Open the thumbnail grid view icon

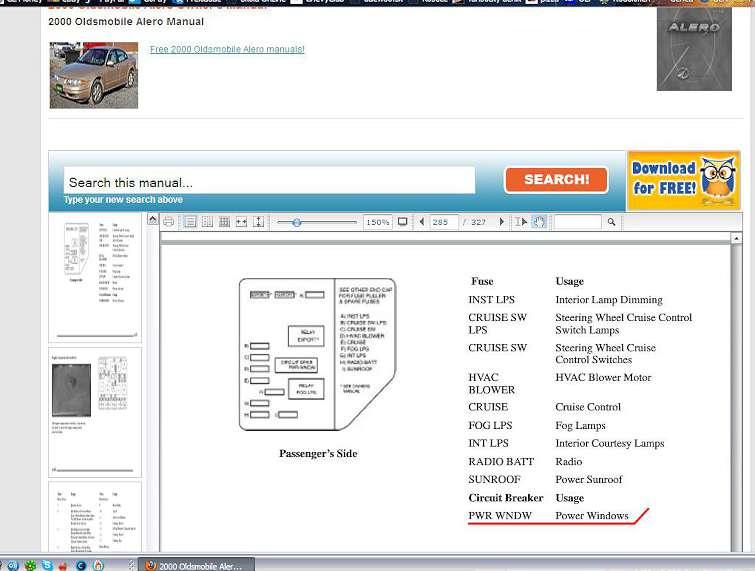(224, 222)
